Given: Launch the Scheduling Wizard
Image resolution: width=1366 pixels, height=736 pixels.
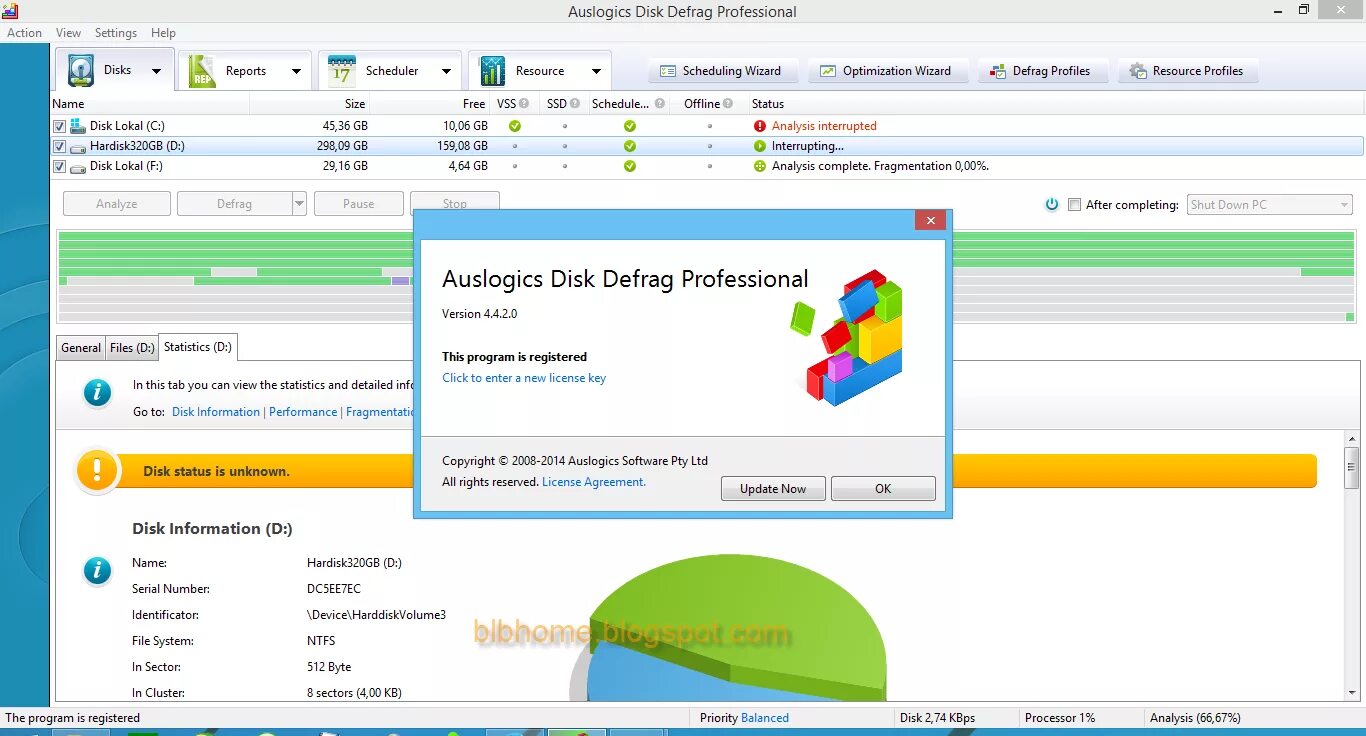Looking at the screenshot, I should (x=722, y=71).
